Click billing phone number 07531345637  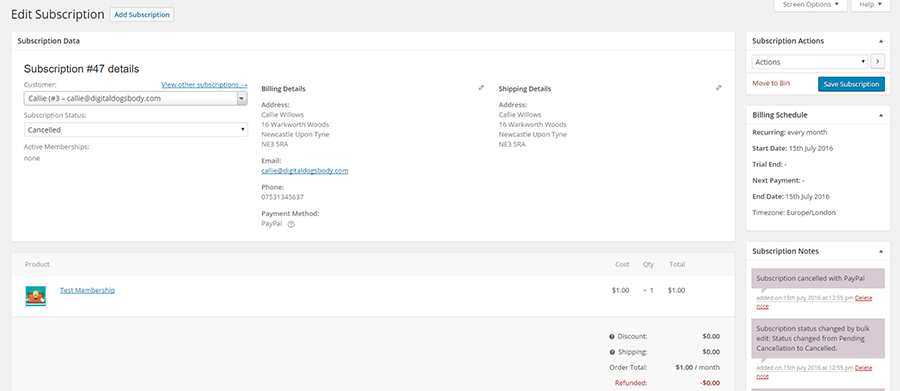click(282, 197)
